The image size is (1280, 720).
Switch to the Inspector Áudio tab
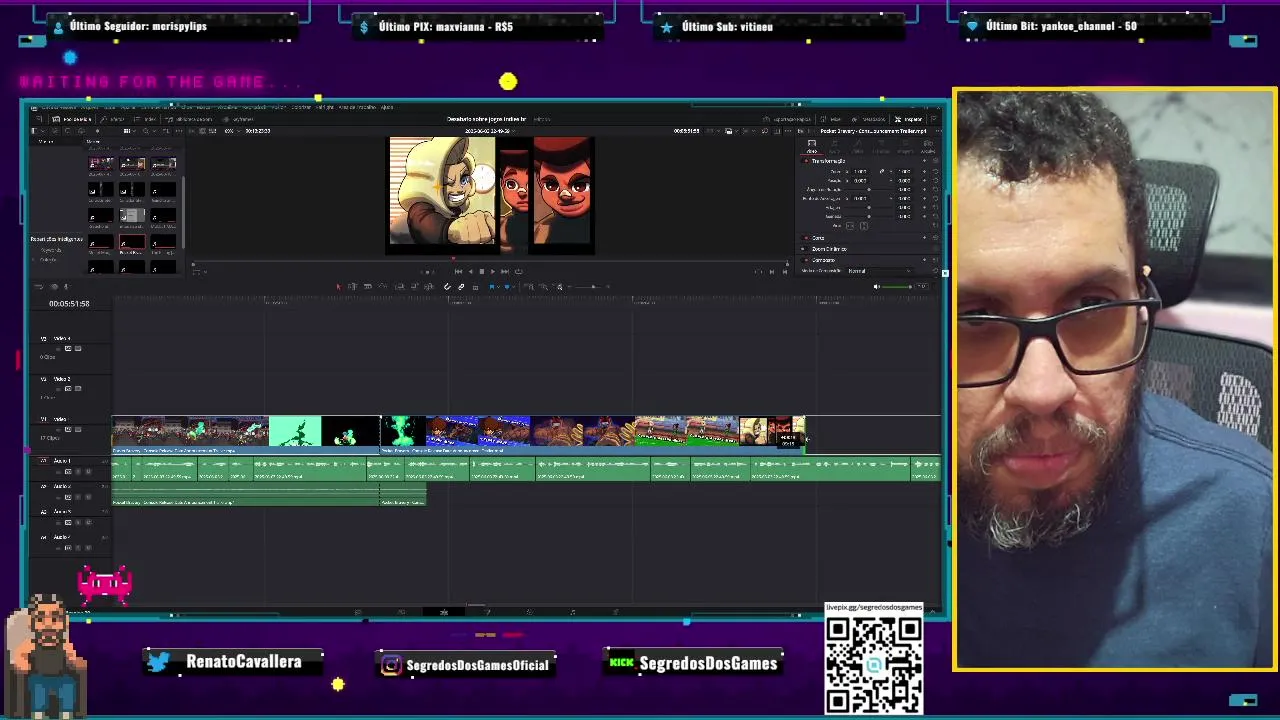pos(834,146)
